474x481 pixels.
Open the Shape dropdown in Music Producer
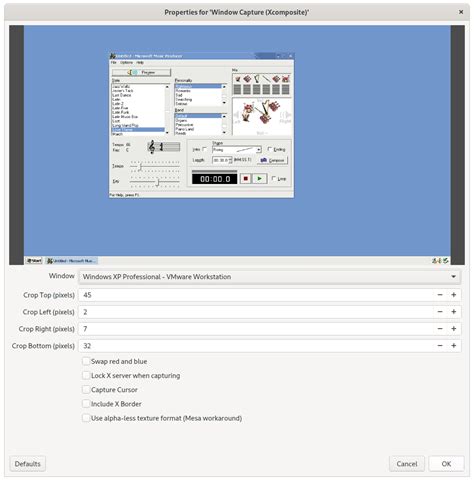[259, 150]
